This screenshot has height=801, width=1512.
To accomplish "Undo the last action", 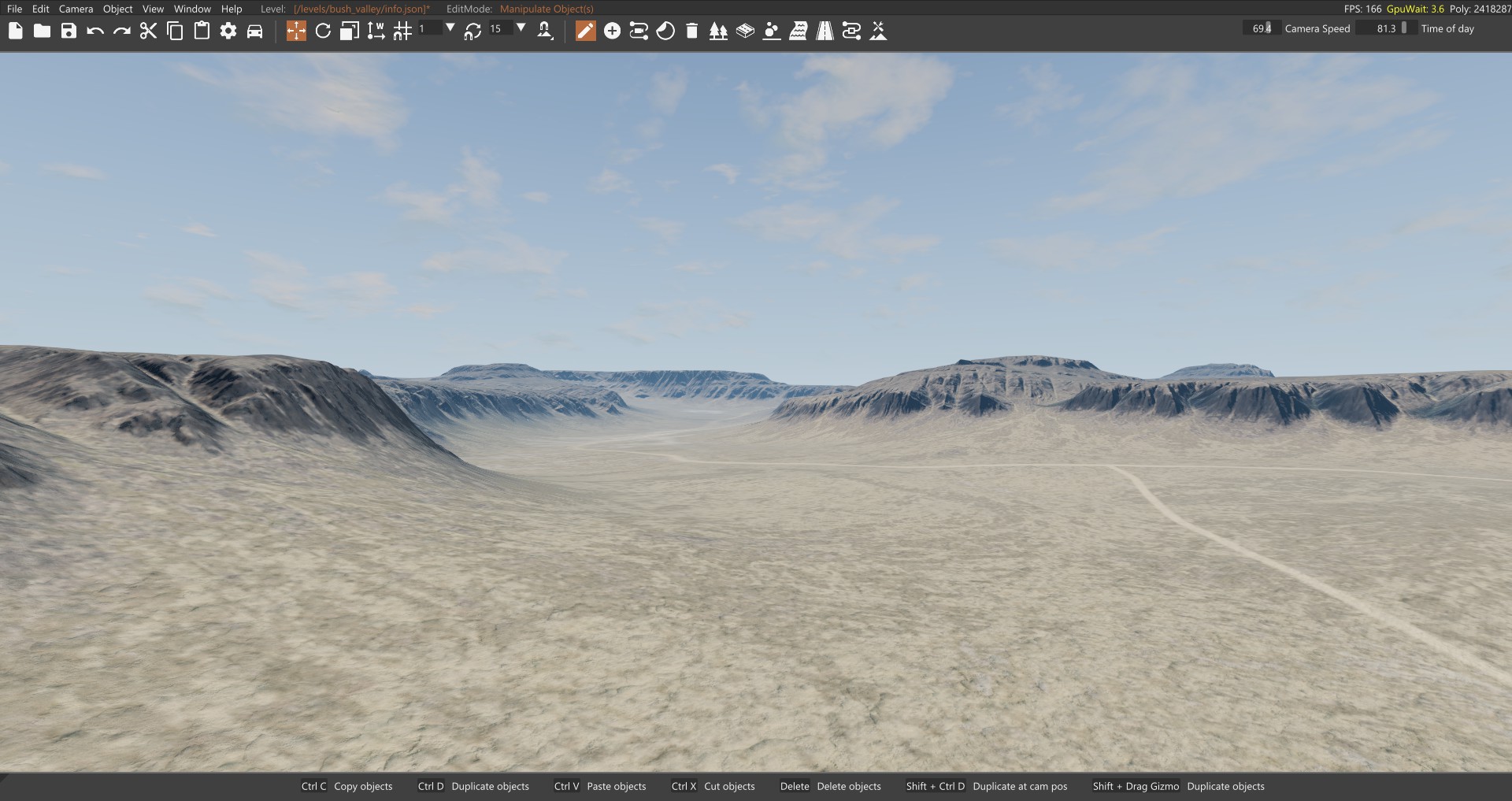I will coord(95,31).
